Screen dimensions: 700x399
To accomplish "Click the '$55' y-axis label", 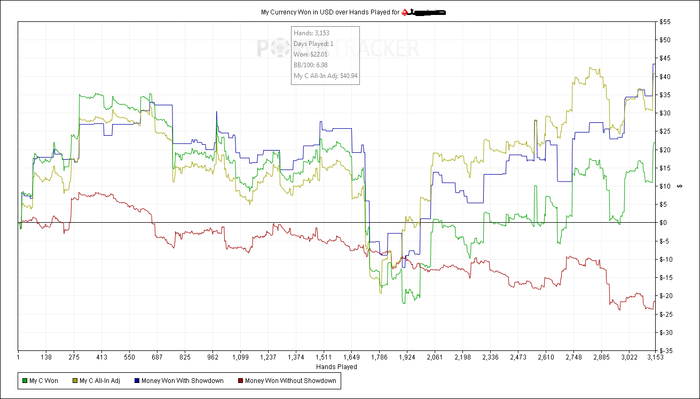I will point(664,21).
